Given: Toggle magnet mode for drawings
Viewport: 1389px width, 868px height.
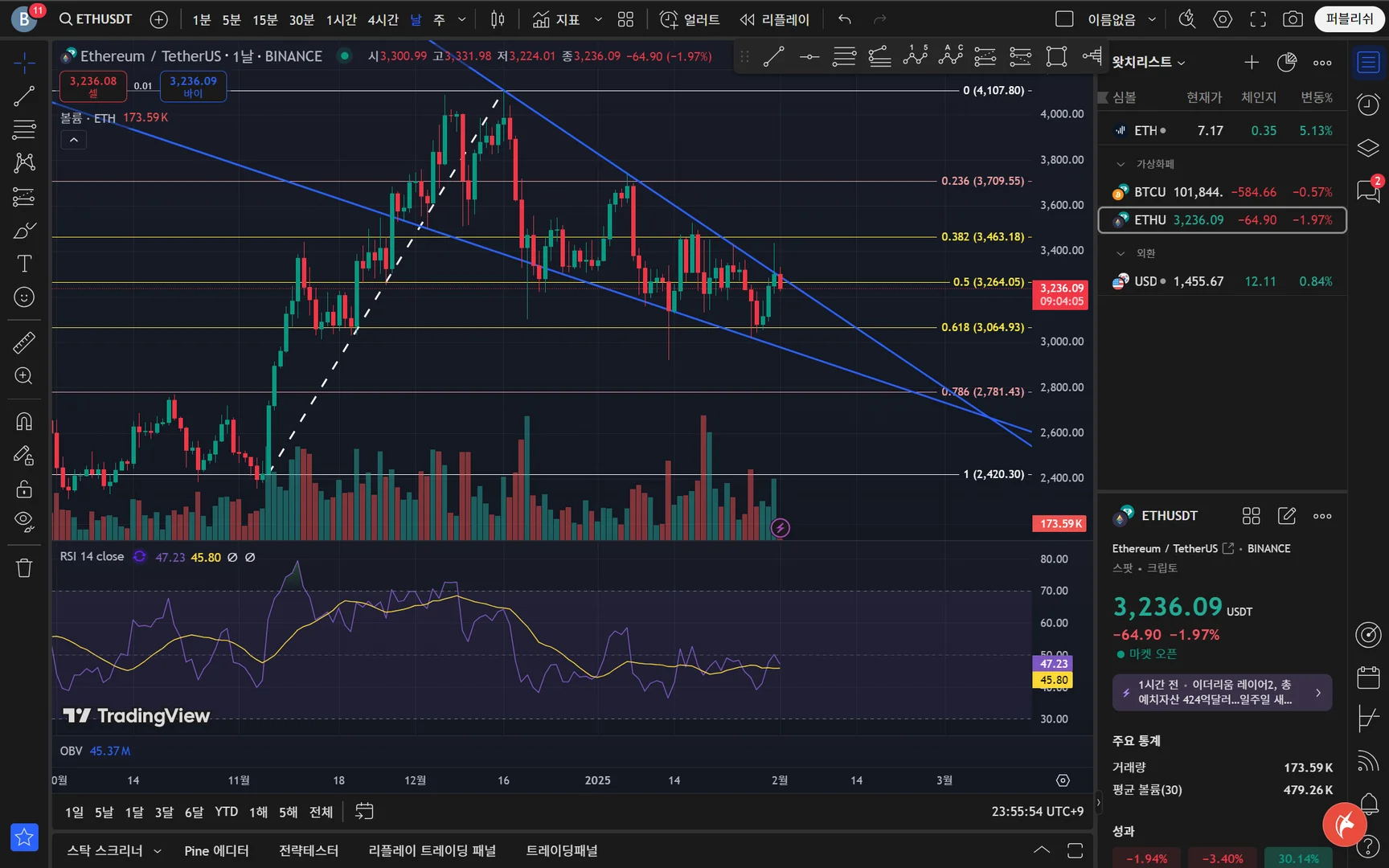Looking at the screenshot, I should (24, 421).
